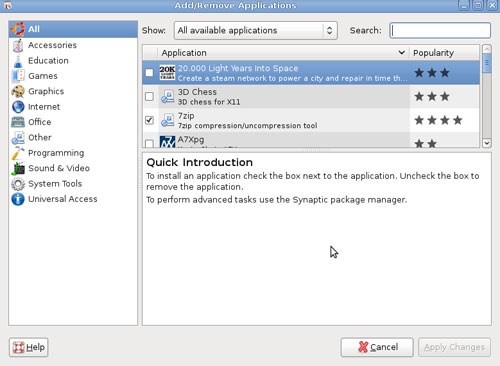500x366 pixels.
Task: Click the Education flask icon
Action: coord(18,61)
